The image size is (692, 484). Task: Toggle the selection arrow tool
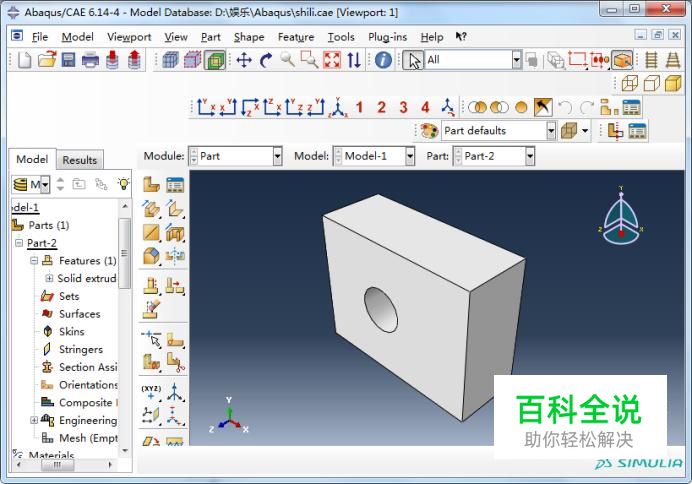tap(413, 60)
